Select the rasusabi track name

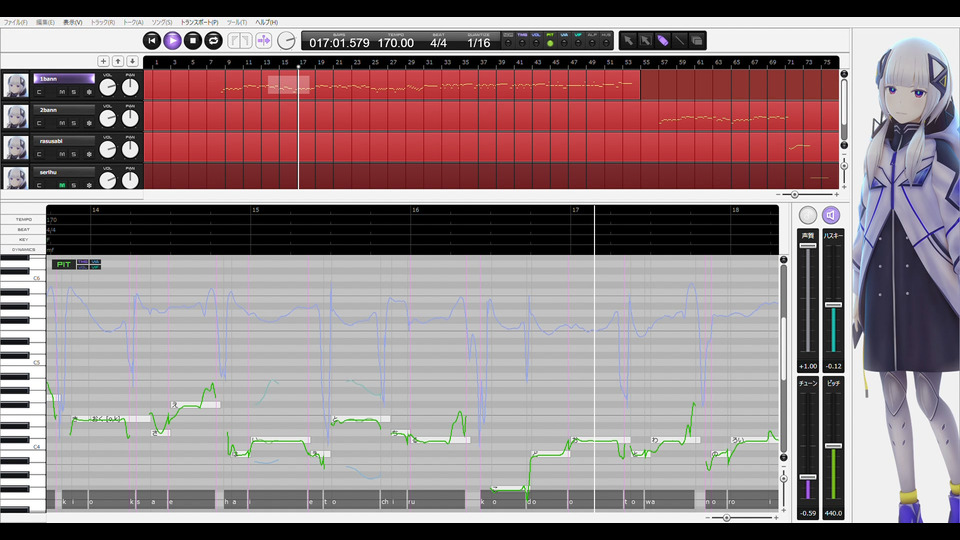tap(64, 141)
